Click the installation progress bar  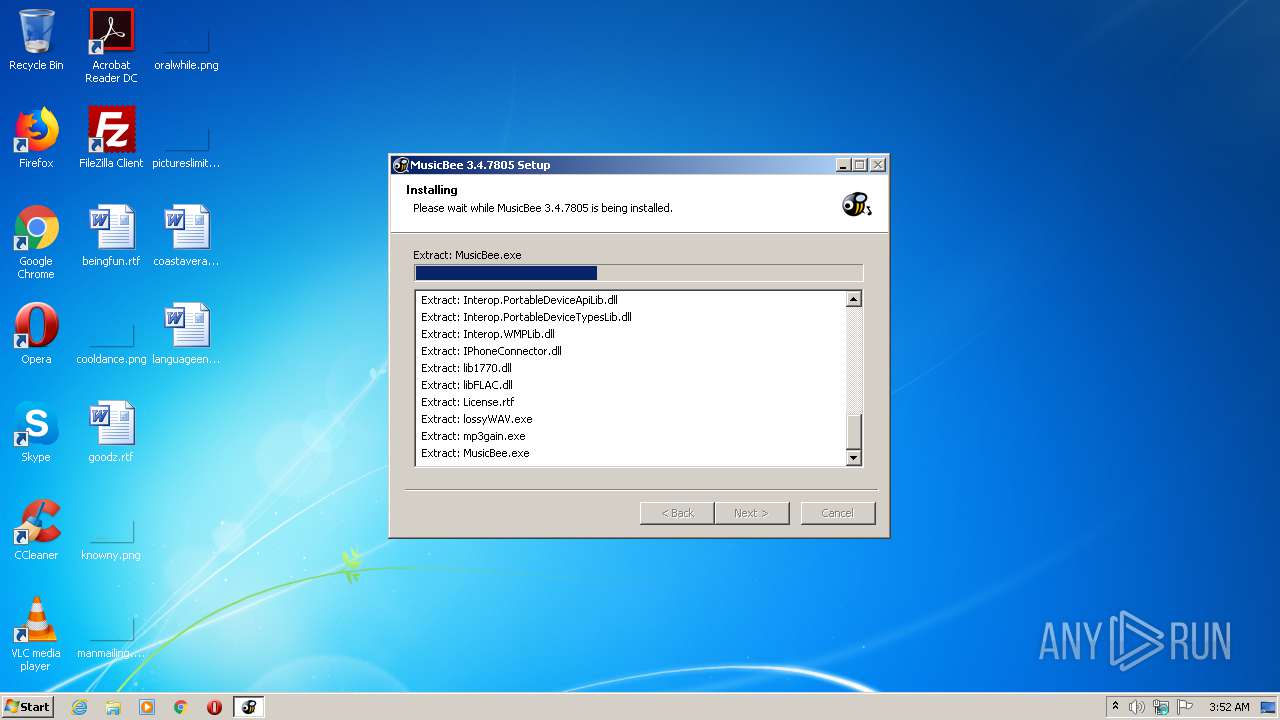pyautogui.click(x=638, y=273)
